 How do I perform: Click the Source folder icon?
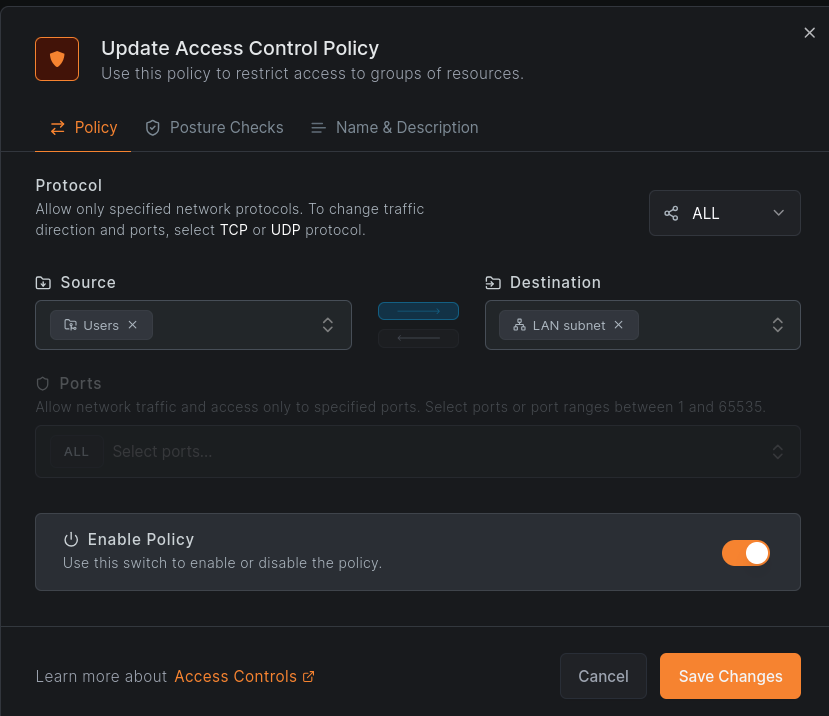click(x=43, y=283)
